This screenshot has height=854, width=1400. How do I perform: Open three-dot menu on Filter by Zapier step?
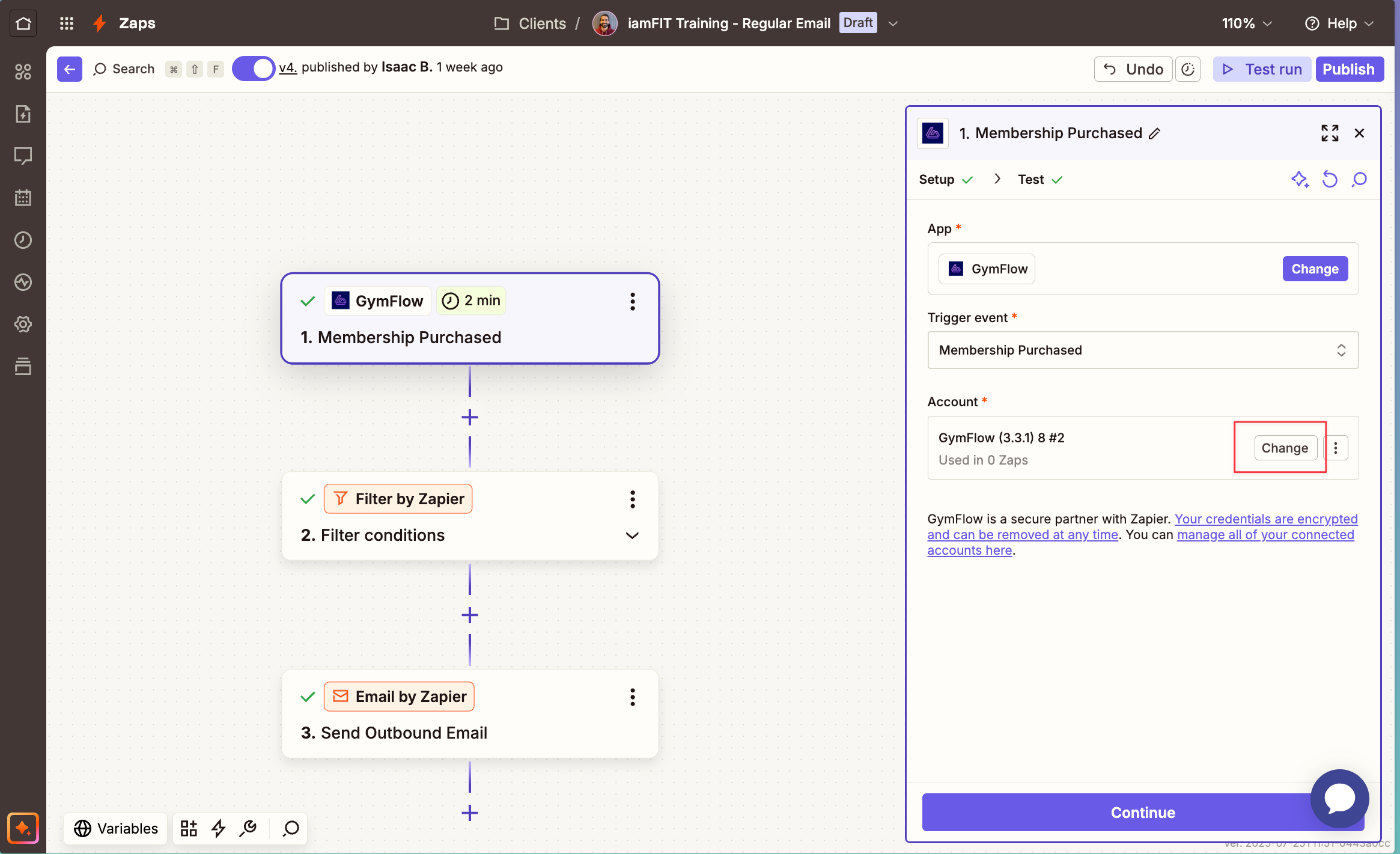pos(632,499)
